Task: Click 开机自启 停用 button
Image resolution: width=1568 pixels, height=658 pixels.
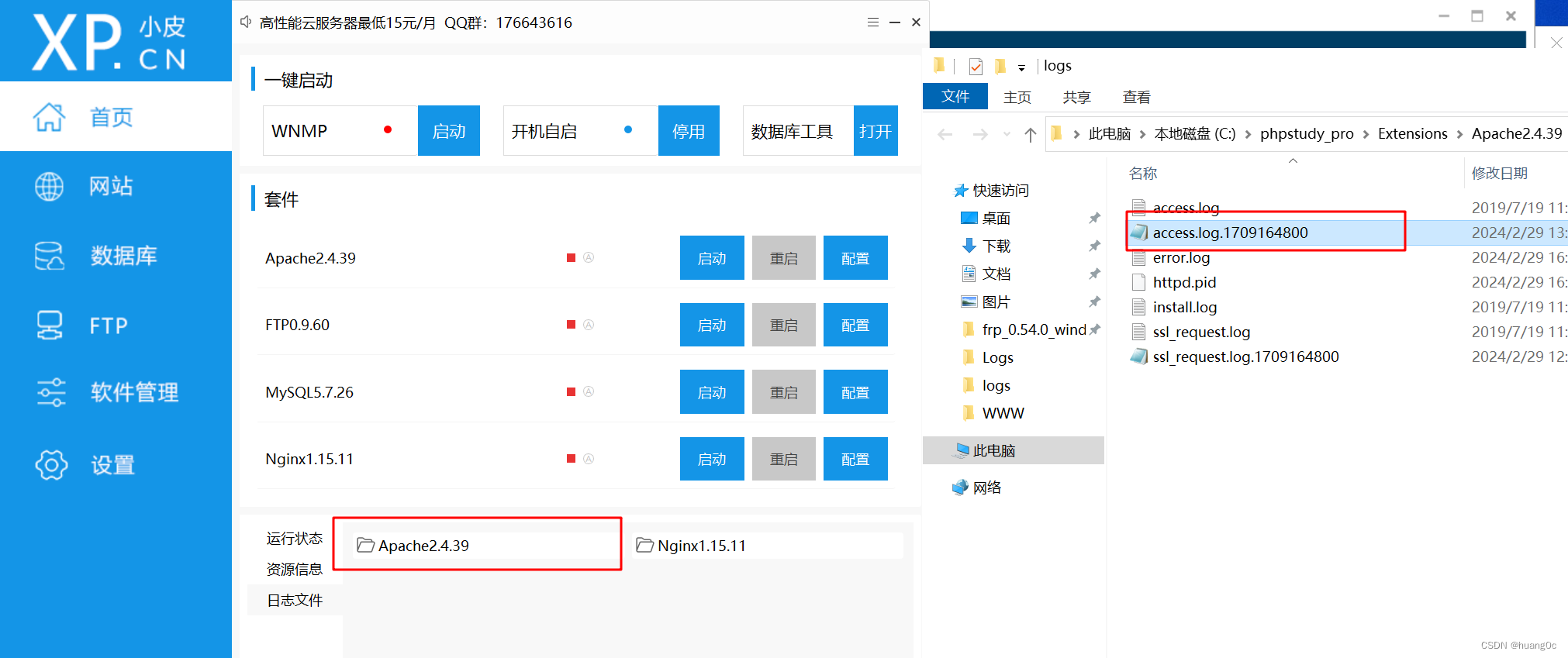Action: 689,131
